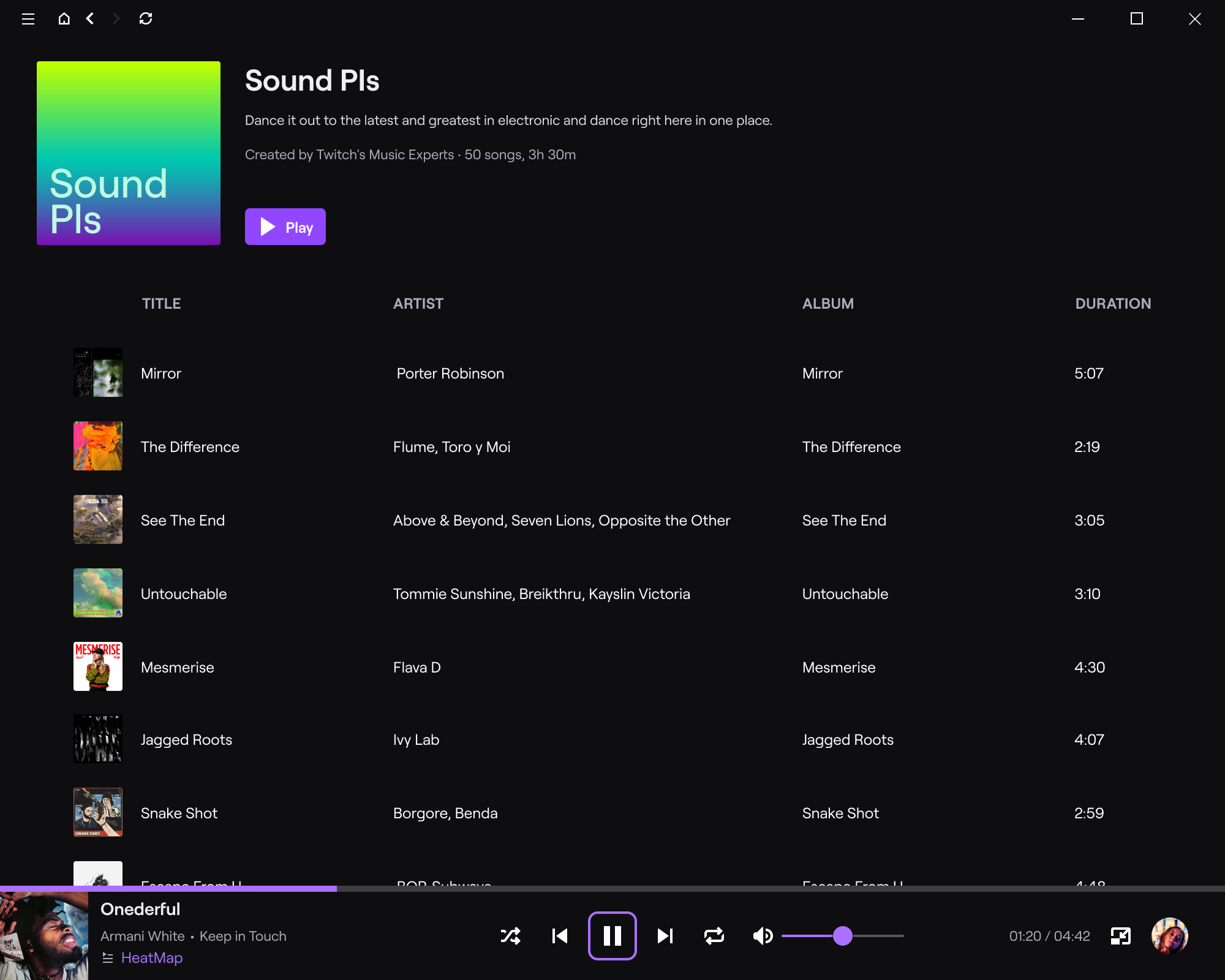Select the song Mesmerise by Flava D
The height and width of the screenshot is (980, 1225).
pos(177,667)
